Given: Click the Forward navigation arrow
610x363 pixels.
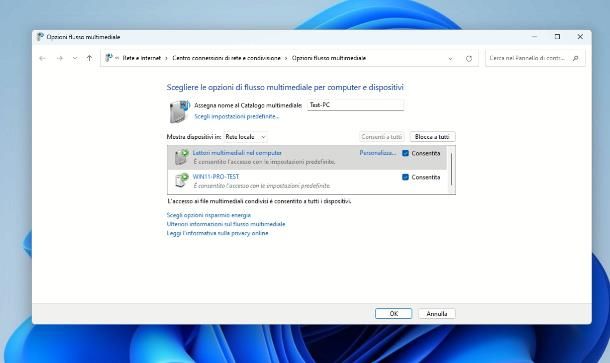Looking at the screenshot, I should [x=60, y=58].
